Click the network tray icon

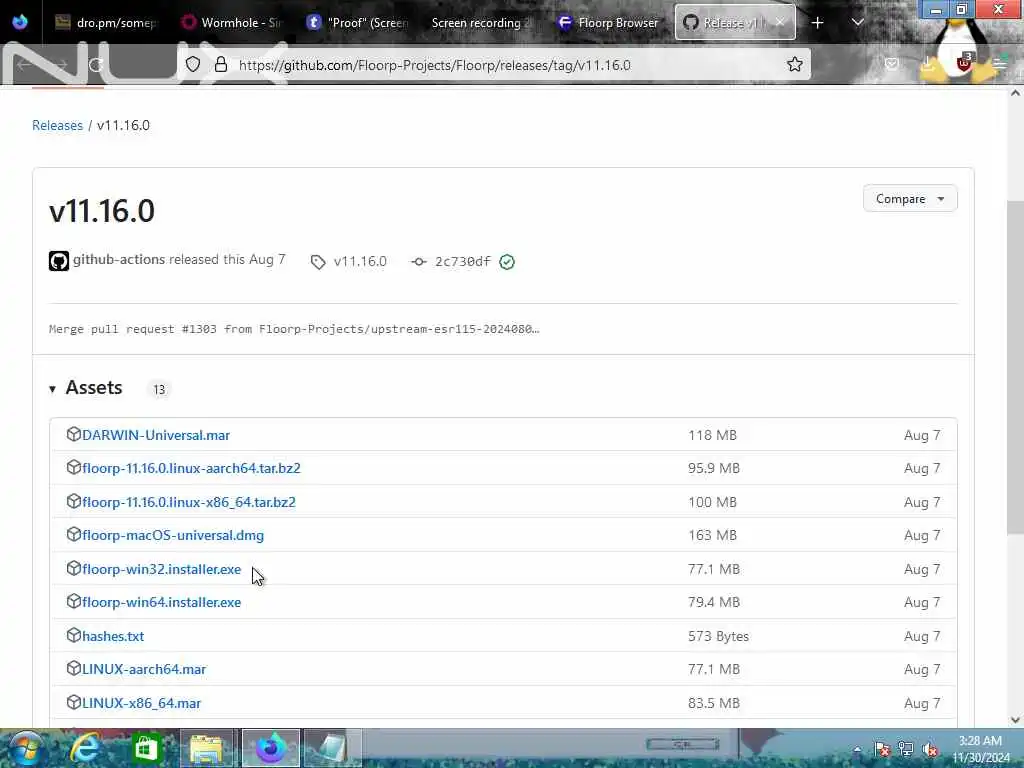tap(906, 749)
